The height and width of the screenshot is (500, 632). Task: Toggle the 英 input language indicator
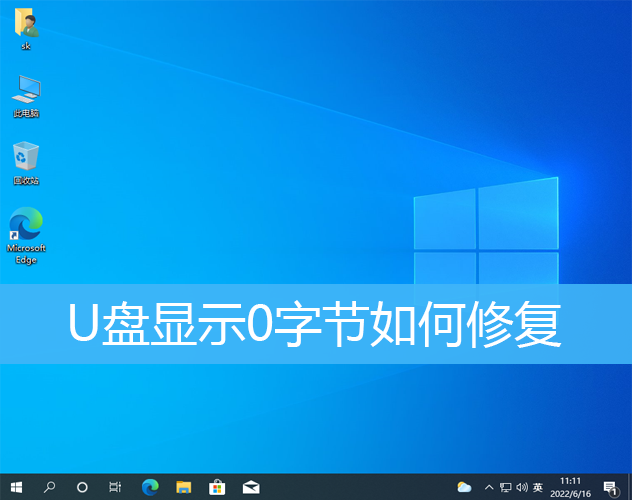(538, 487)
